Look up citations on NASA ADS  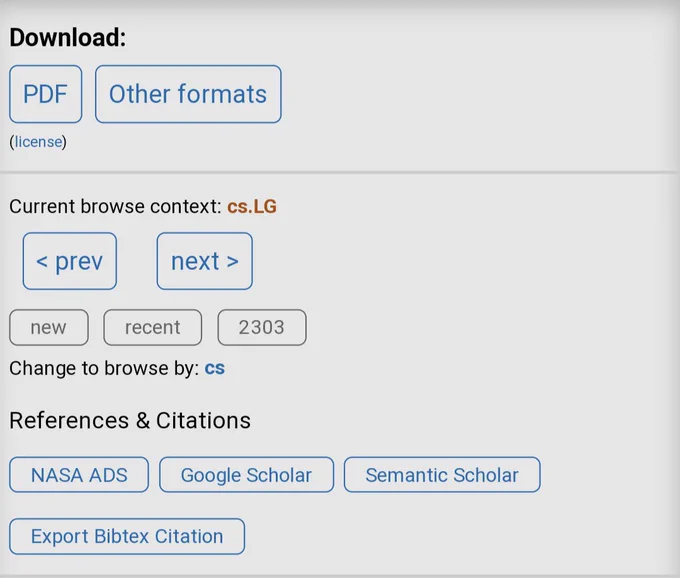pos(79,475)
